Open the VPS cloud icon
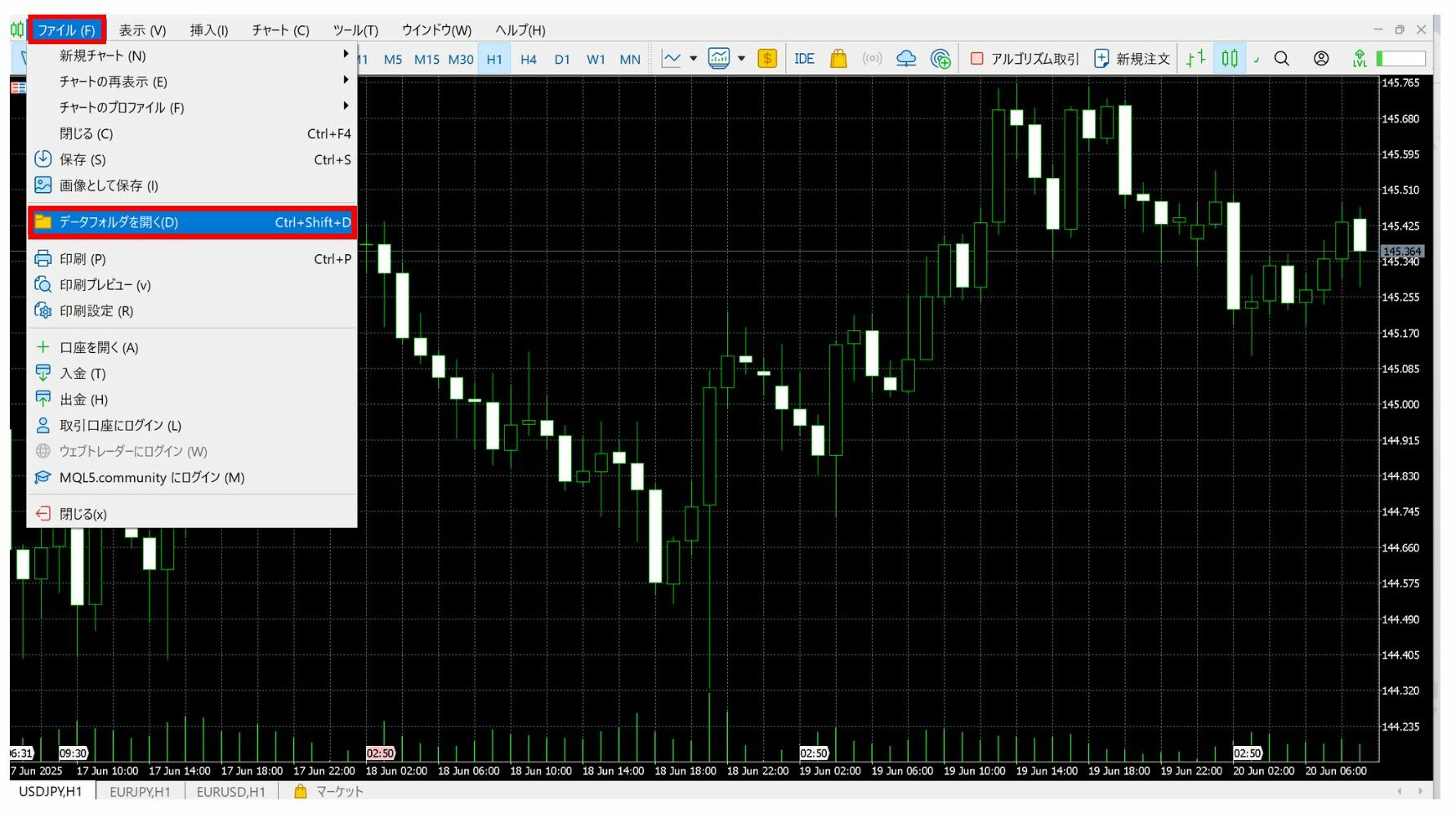The width and height of the screenshot is (1456, 813). click(x=906, y=59)
